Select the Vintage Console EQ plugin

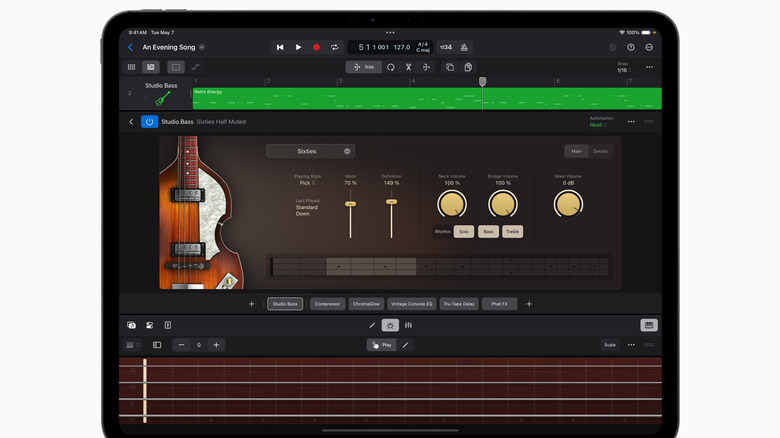tap(412, 304)
